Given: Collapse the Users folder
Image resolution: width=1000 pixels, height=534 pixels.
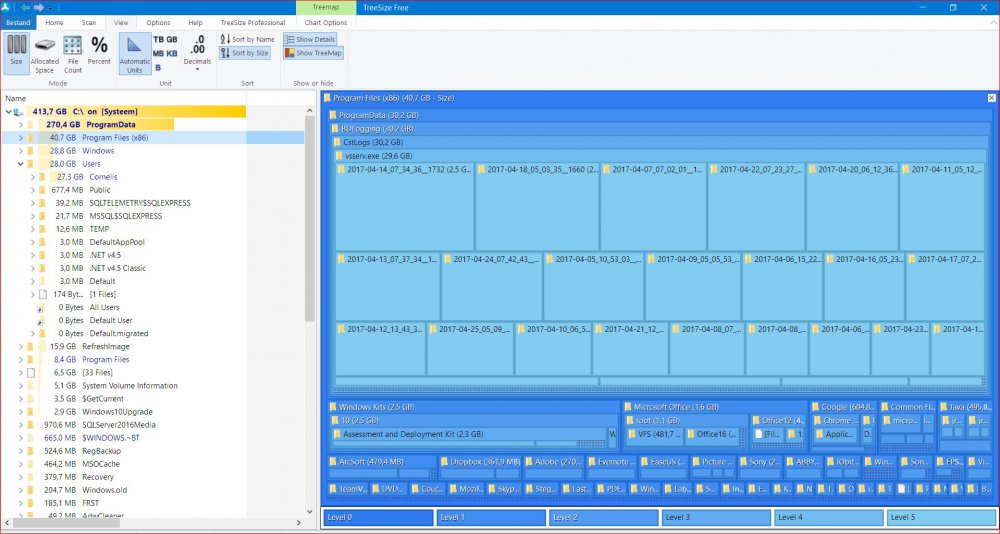Looking at the screenshot, I should click(x=20, y=164).
